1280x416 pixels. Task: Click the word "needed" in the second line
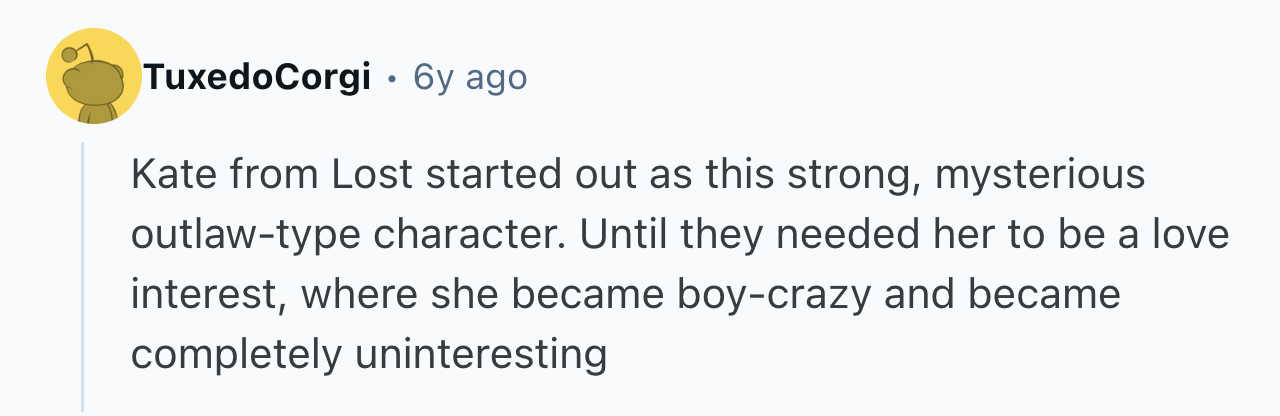pyautogui.click(x=826, y=236)
